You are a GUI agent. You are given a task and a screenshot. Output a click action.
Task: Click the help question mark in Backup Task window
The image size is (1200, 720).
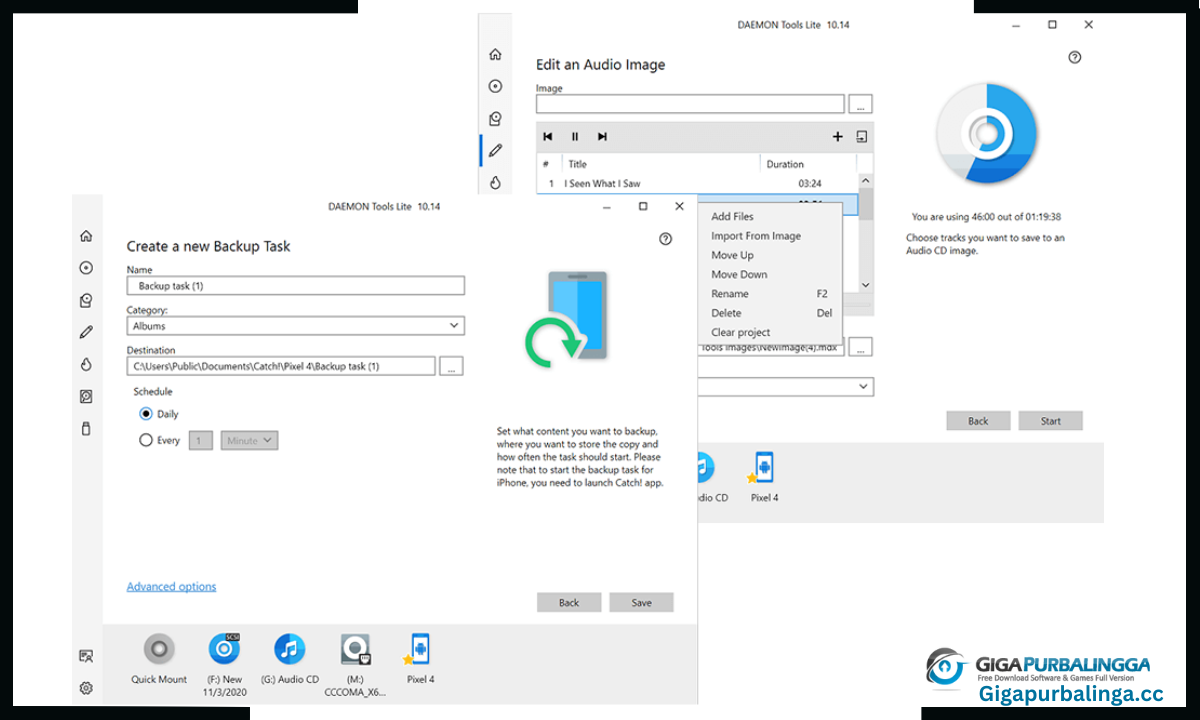pyautogui.click(x=666, y=239)
